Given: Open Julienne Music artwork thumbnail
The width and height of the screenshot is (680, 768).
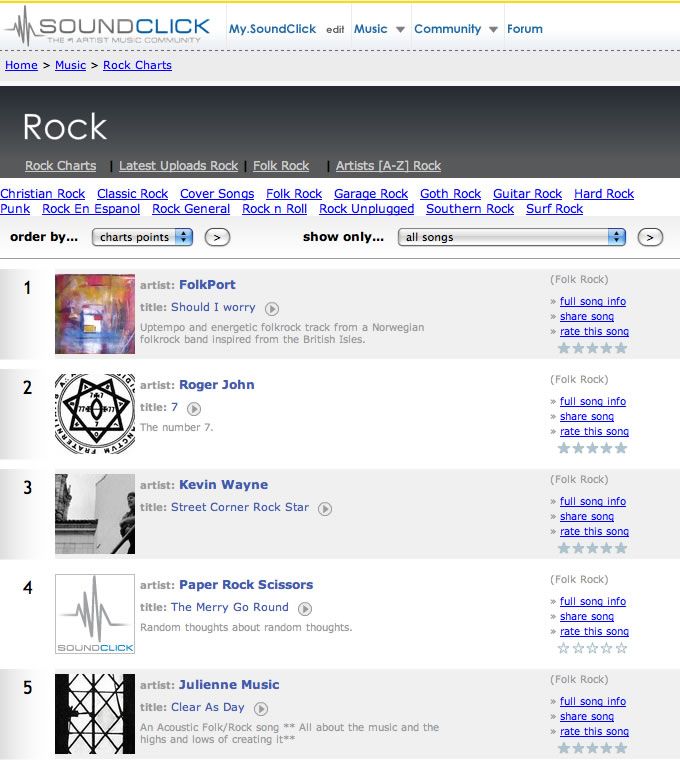Looking at the screenshot, I should point(95,714).
